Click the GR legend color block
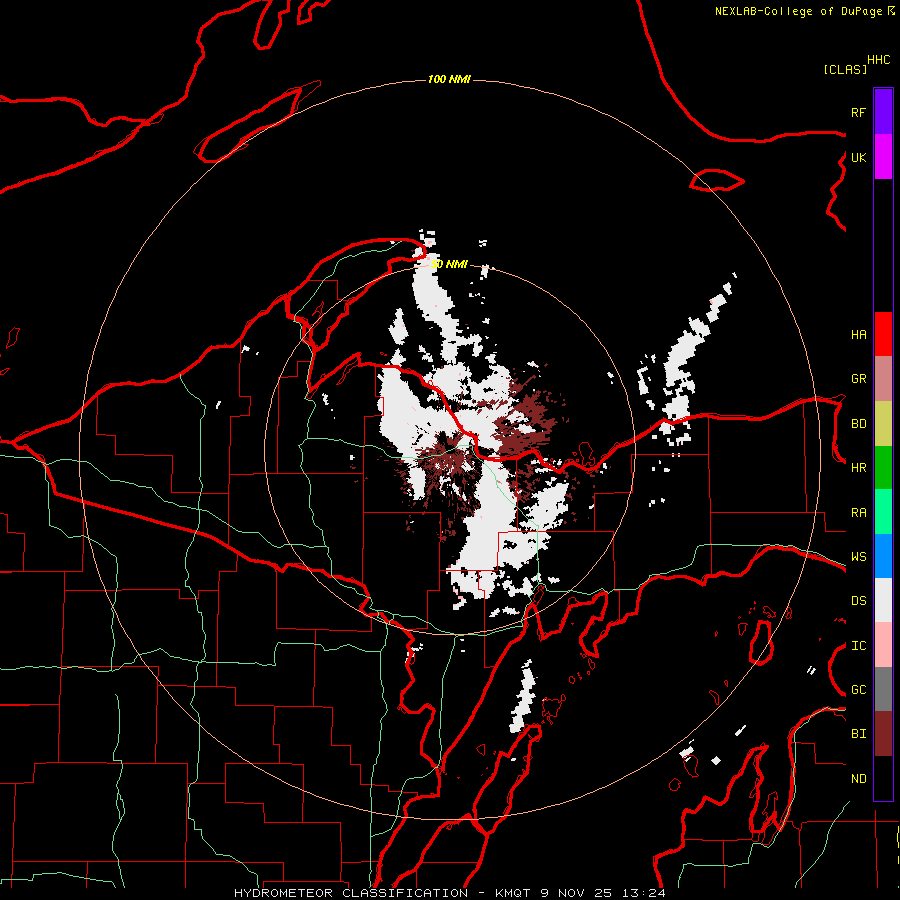900x900 pixels. (x=883, y=379)
